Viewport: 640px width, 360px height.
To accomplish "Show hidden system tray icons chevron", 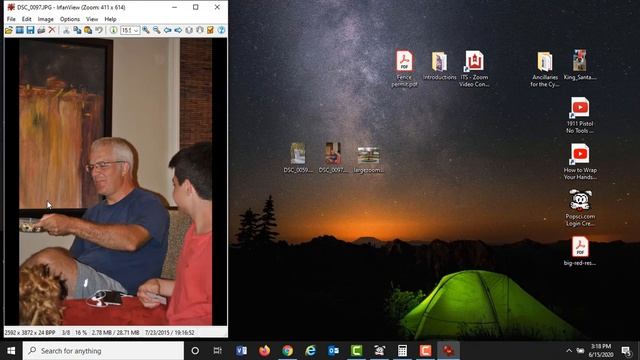I will (569, 351).
